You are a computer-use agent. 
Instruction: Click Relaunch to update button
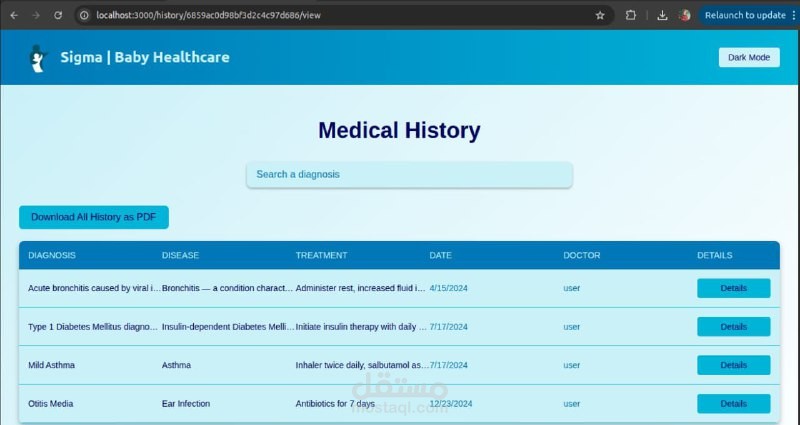click(x=745, y=15)
